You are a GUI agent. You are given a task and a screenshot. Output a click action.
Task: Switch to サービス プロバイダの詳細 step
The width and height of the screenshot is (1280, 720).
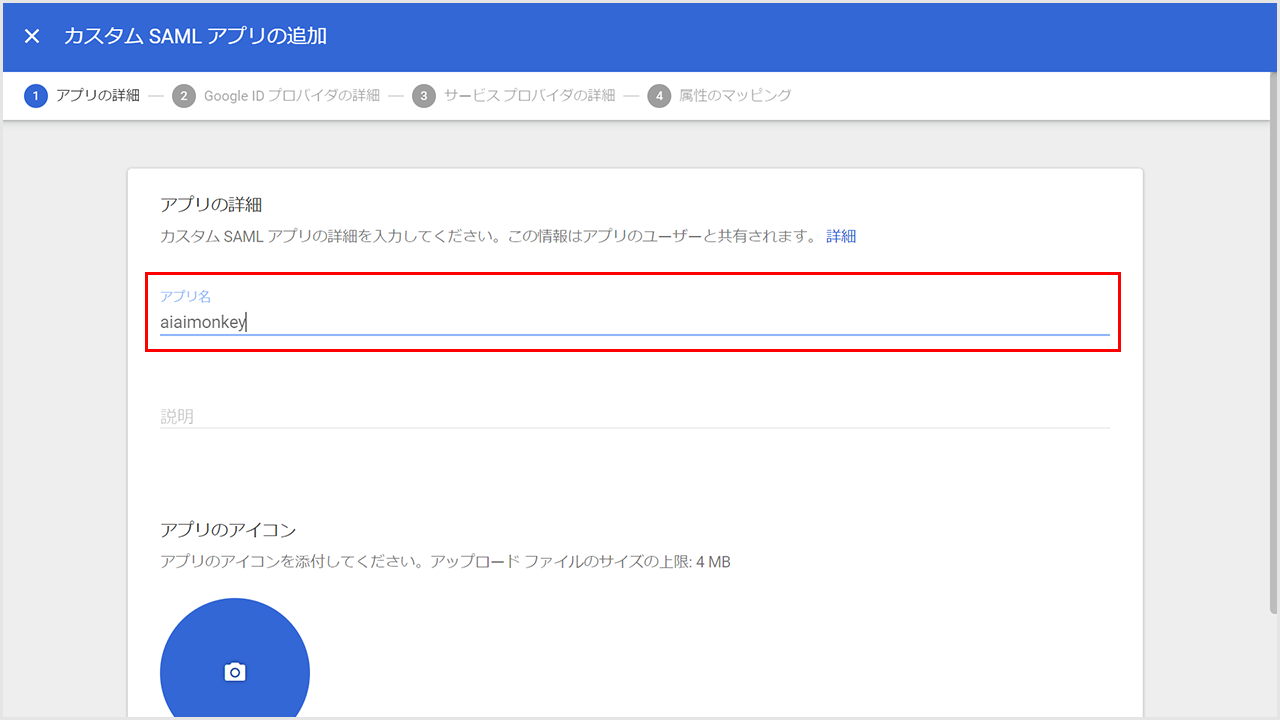pyautogui.click(x=530, y=96)
